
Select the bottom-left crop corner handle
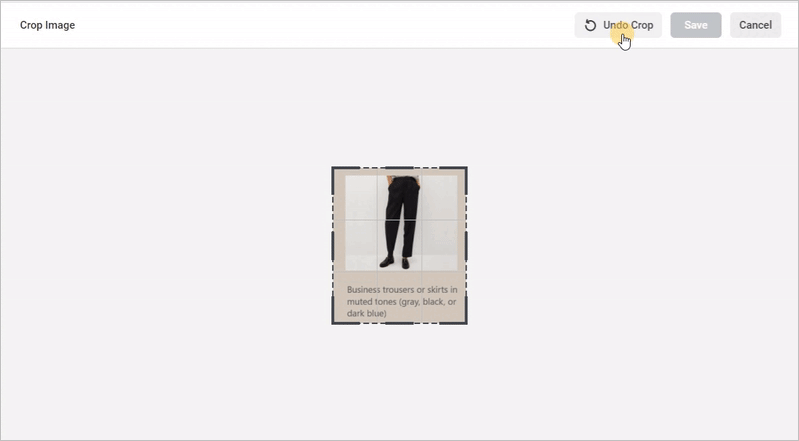[x=334, y=322]
